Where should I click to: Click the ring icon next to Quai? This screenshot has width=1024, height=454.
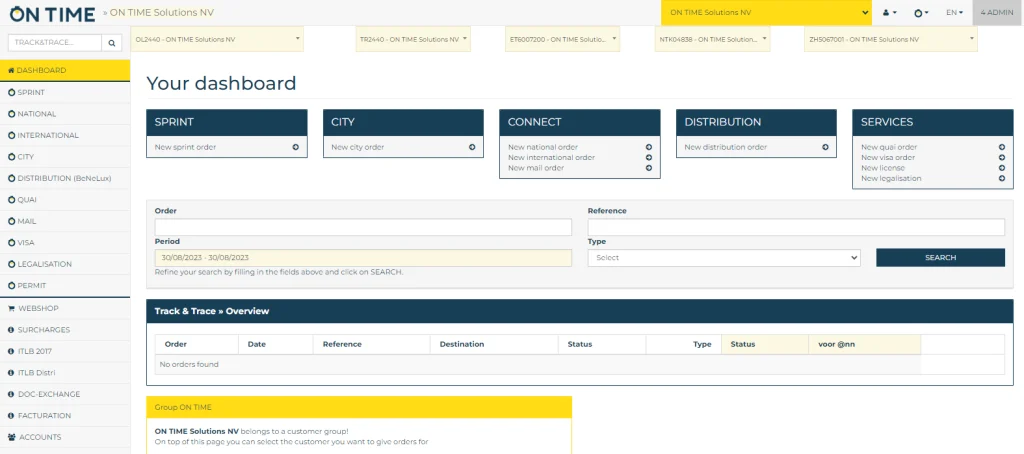point(11,200)
